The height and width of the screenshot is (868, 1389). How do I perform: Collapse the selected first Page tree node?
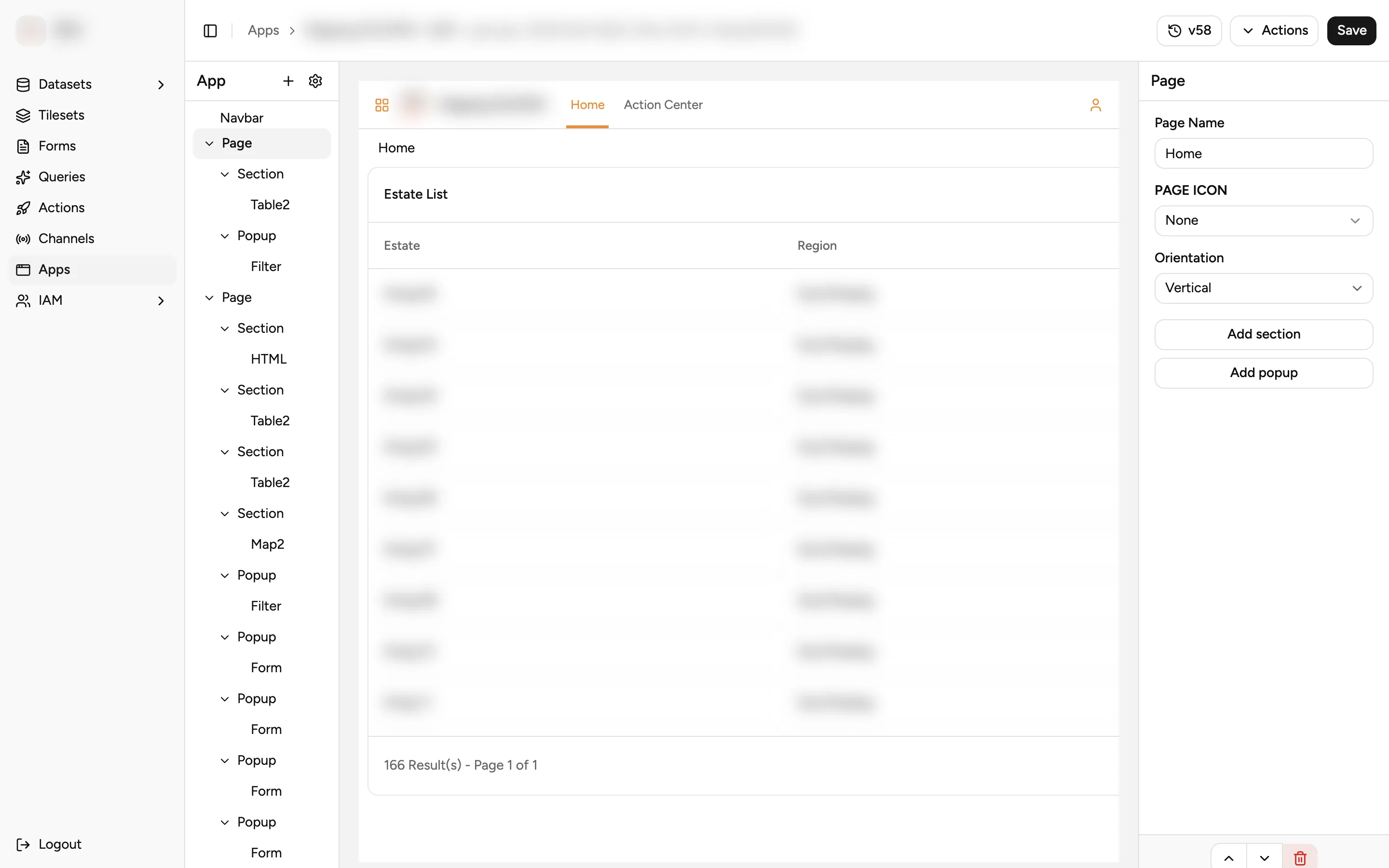click(x=209, y=144)
